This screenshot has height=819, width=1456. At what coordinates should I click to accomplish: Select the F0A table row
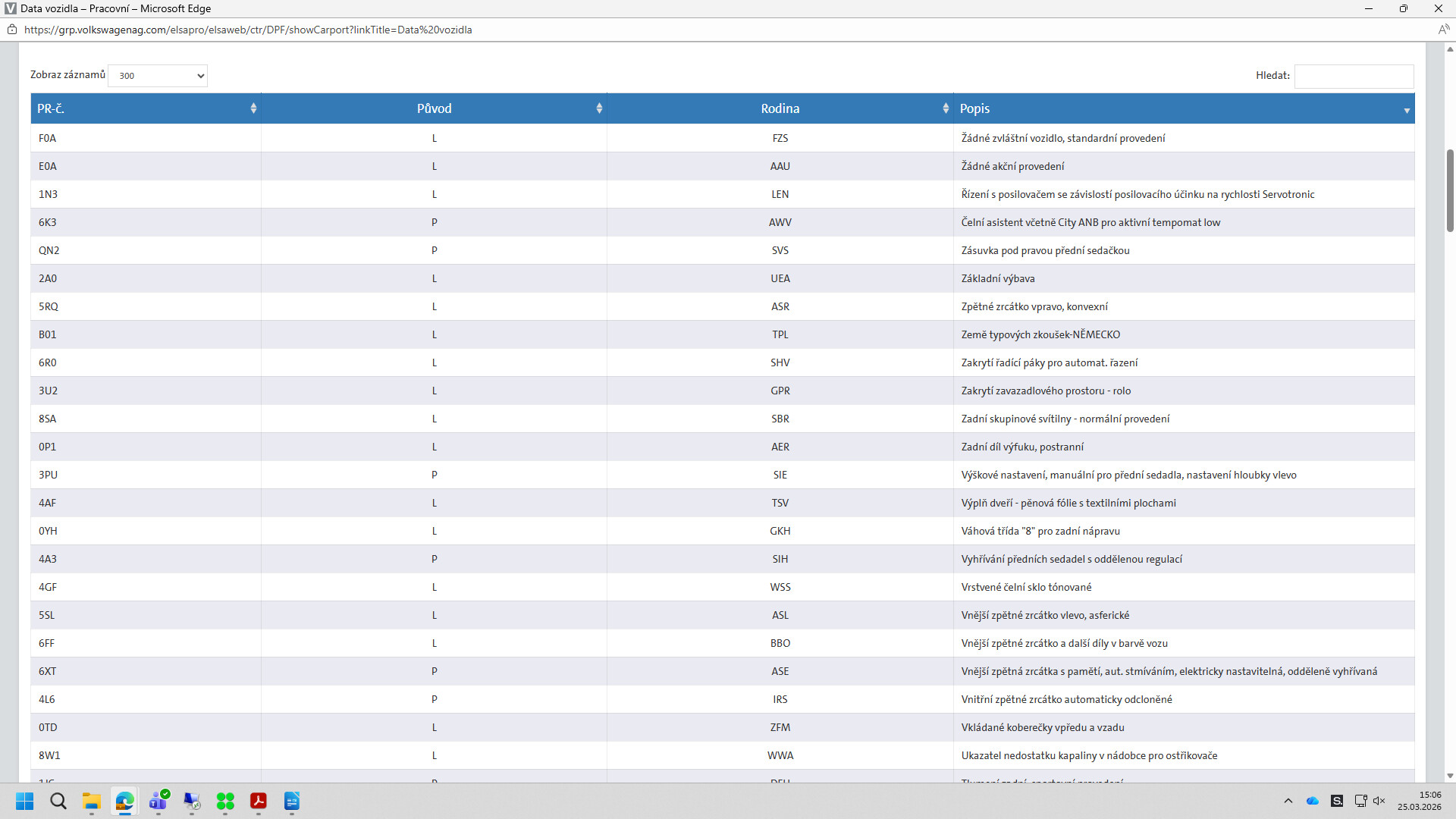48,138
